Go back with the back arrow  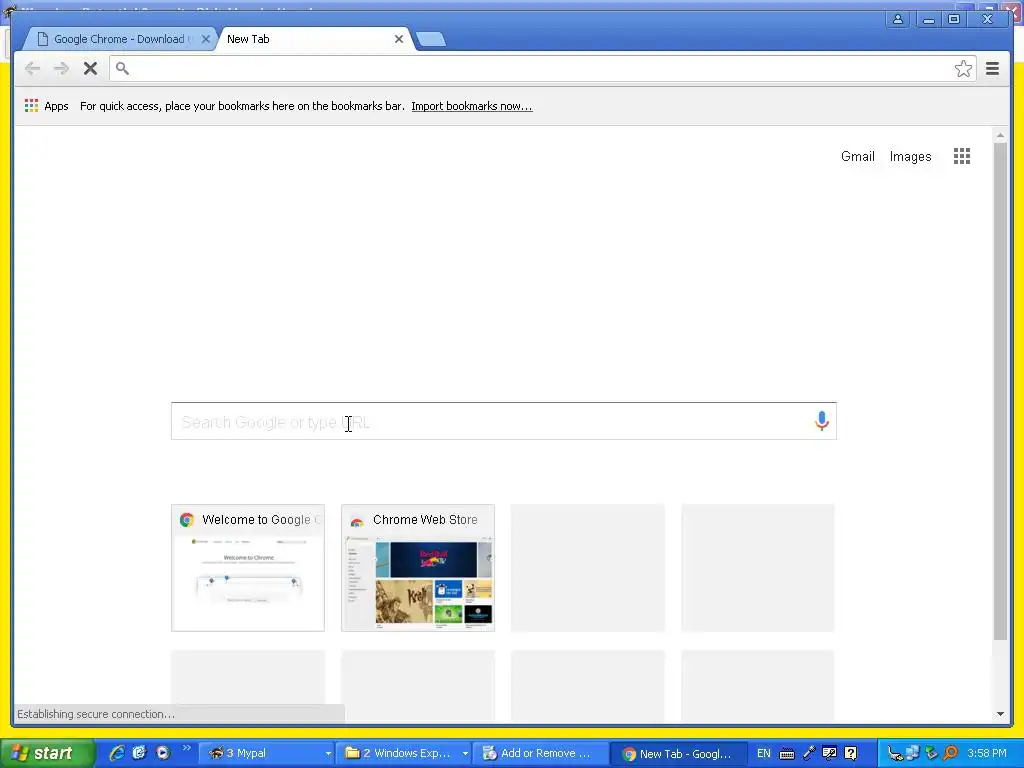(32, 69)
